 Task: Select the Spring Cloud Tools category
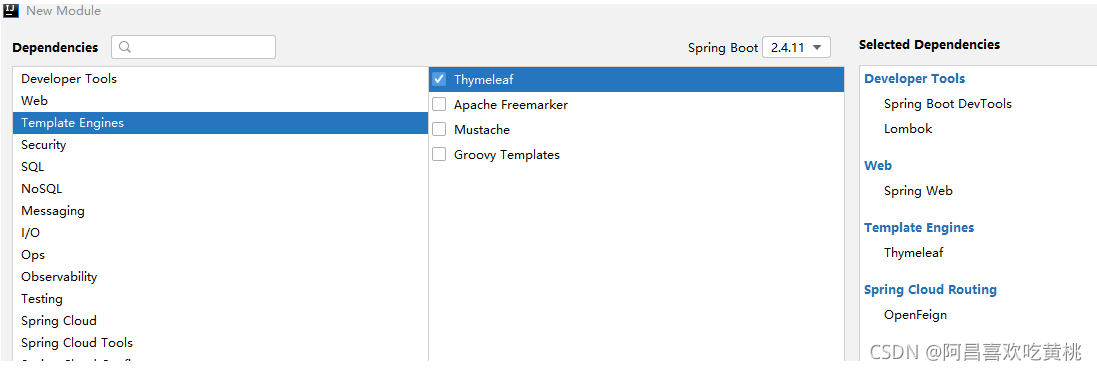point(220,343)
